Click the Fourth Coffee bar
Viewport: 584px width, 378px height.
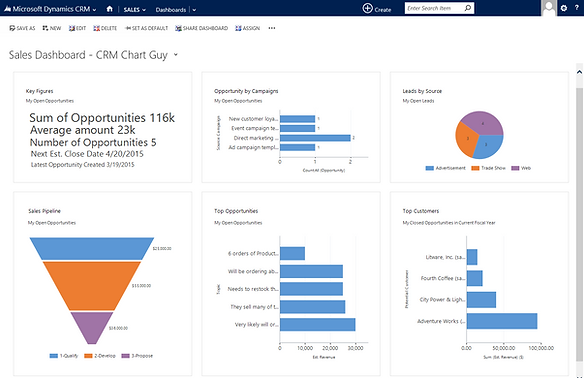pos(474,278)
